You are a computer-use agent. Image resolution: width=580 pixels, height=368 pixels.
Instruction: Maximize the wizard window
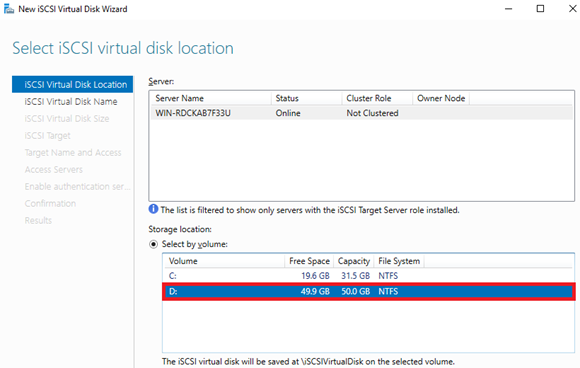[540, 9]
